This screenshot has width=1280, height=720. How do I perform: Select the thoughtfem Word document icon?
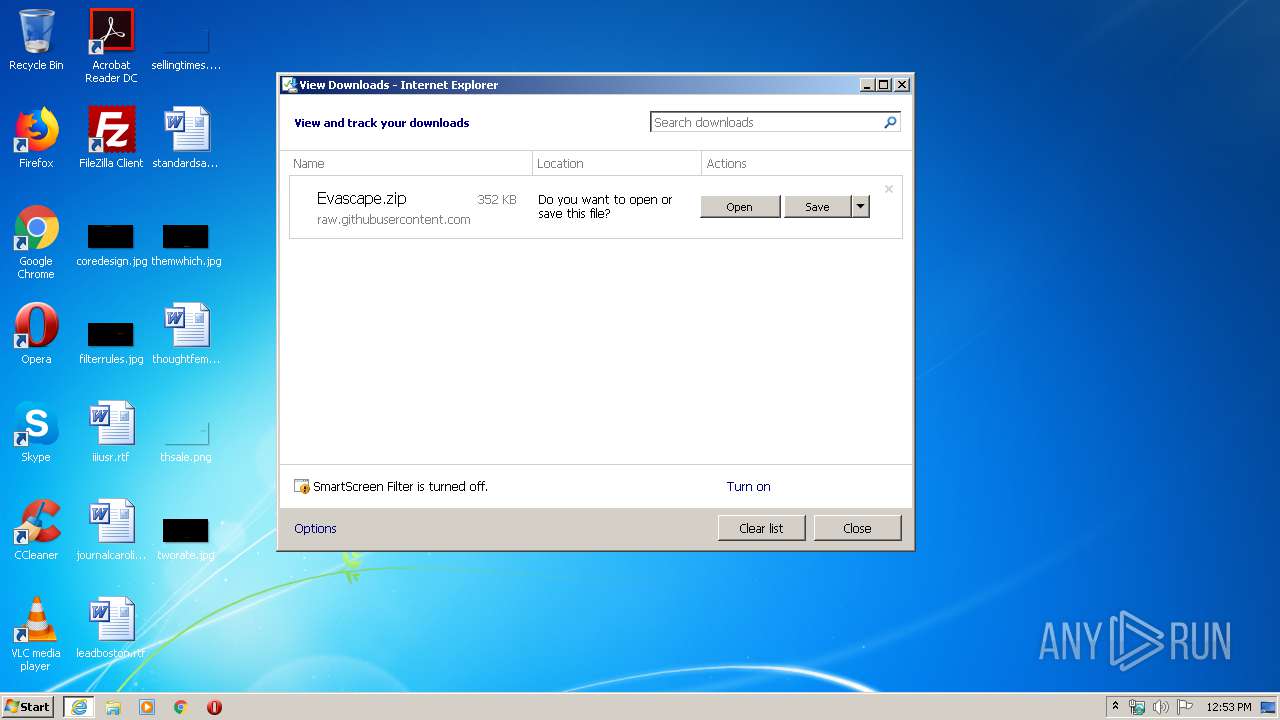pyautogui.click(x=186, y=334)
